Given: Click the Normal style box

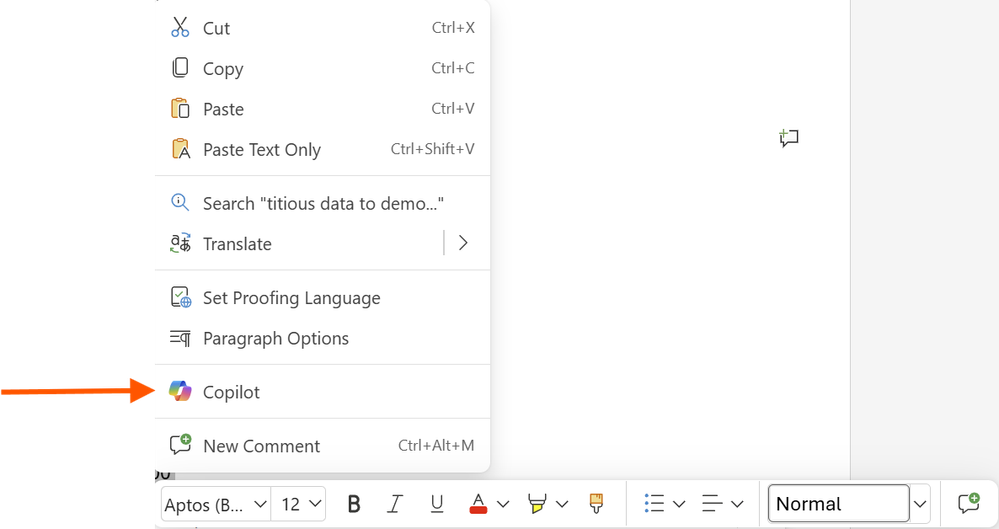Looking at the screenshot, I should pyautogui.click(x=838, y=504).
